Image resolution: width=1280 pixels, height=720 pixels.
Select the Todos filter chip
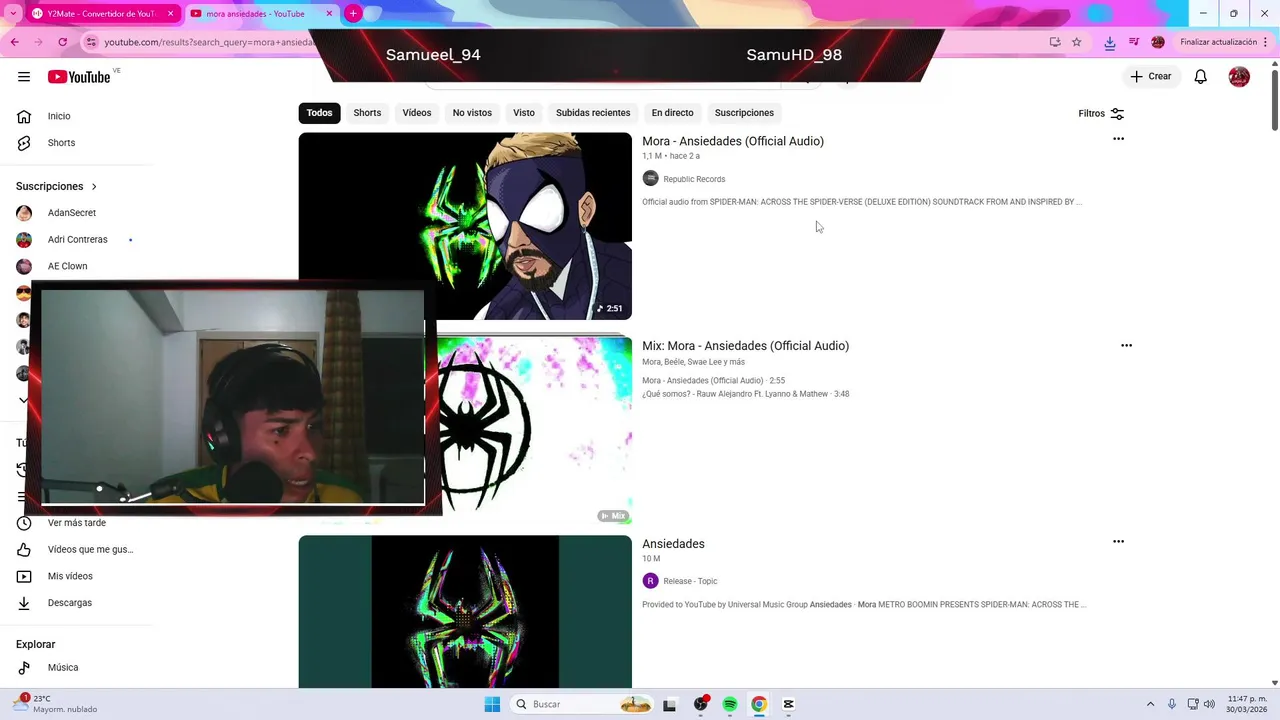319,113
